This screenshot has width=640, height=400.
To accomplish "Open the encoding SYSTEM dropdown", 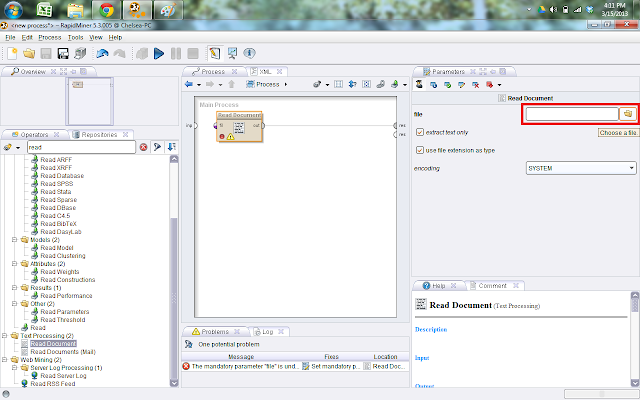I will point(581,168).
